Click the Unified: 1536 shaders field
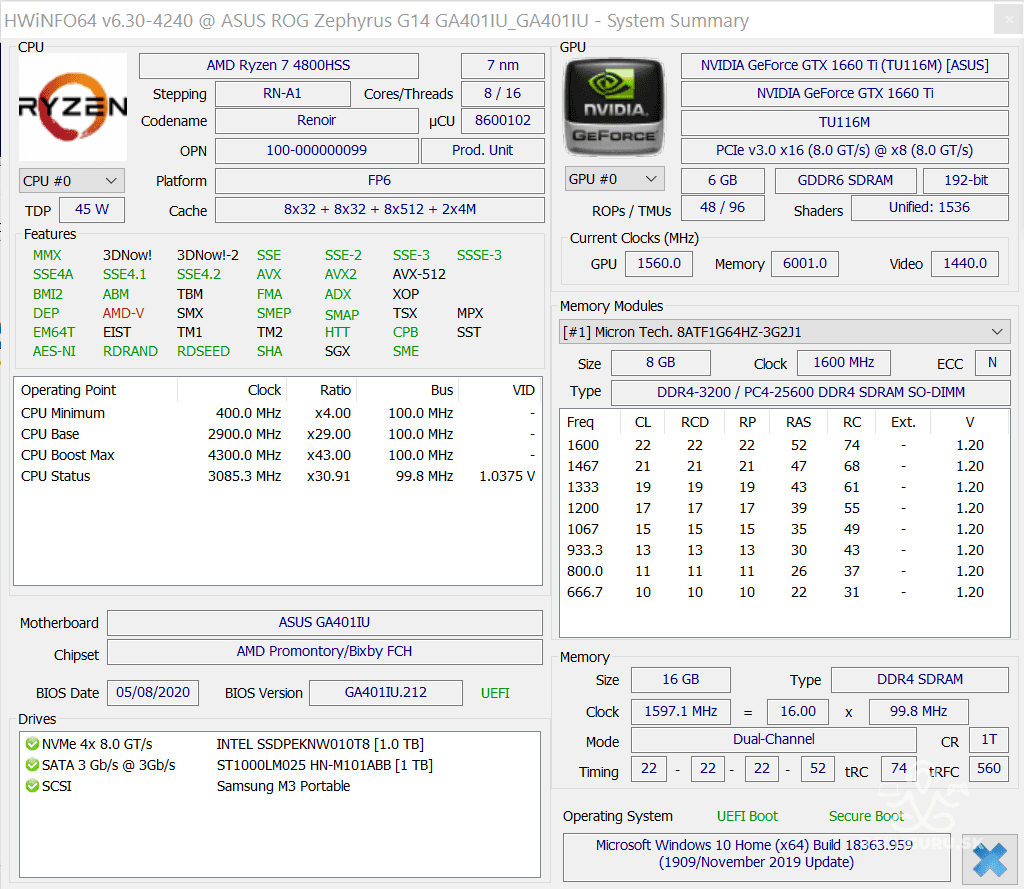The image size is (1024, 889). tap(929, 208)
